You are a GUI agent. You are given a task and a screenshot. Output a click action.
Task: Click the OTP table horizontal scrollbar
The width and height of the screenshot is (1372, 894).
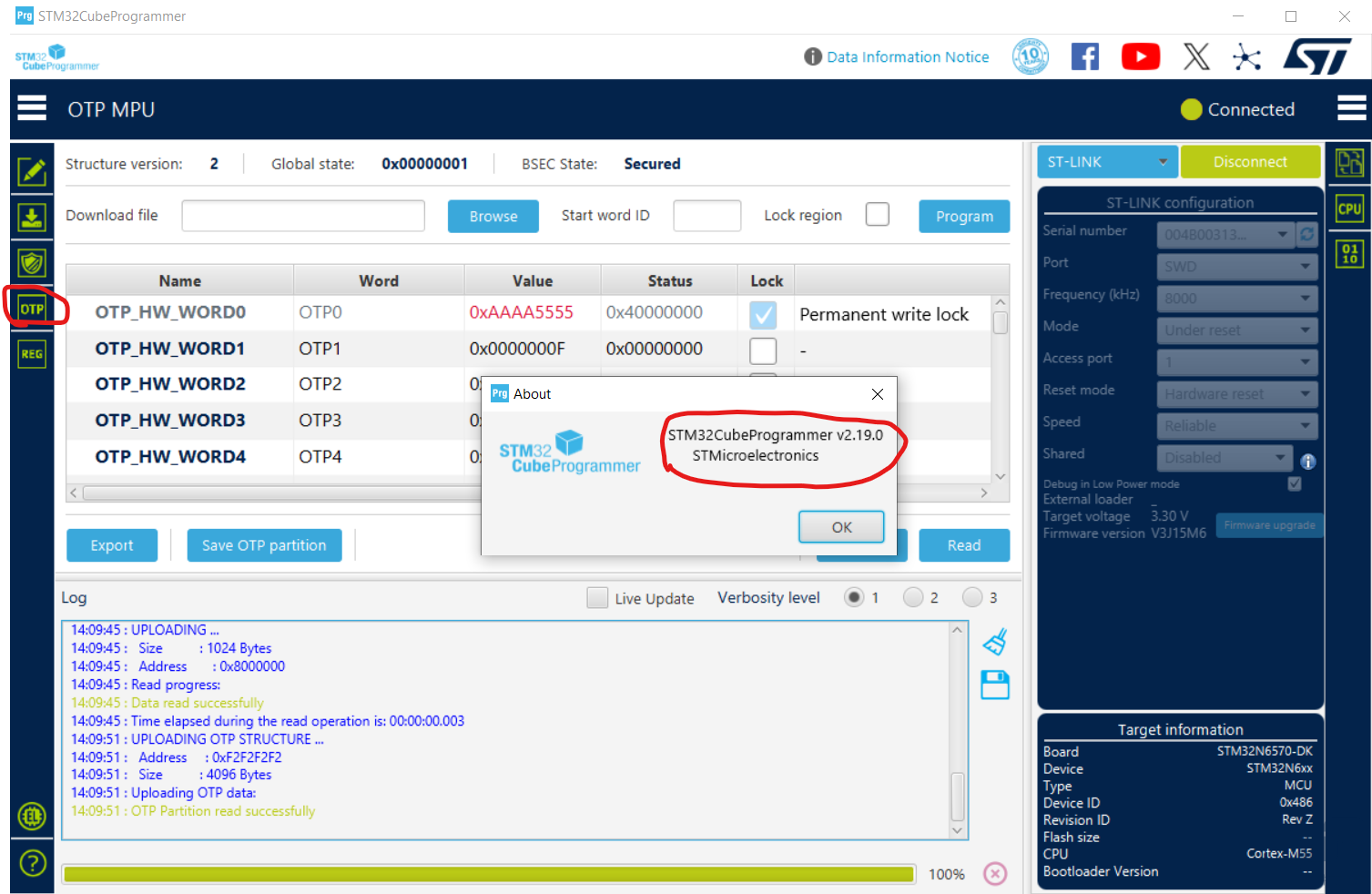529,493
